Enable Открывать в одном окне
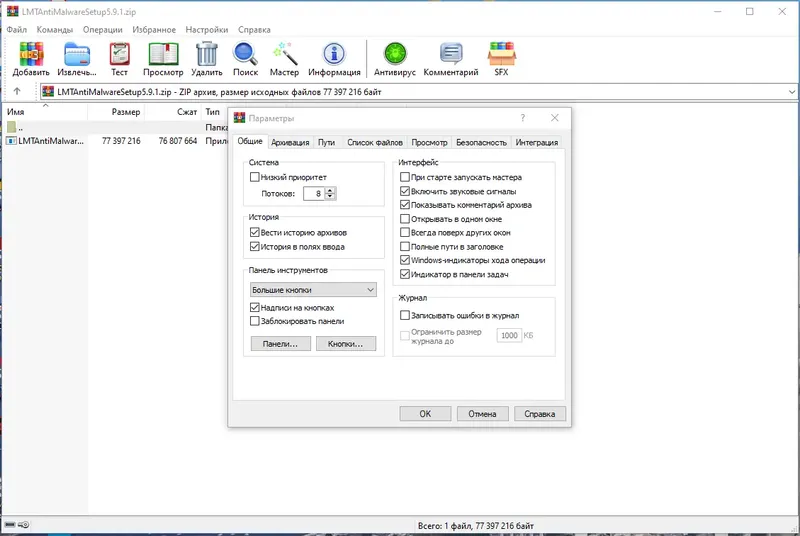Viewport: 800px width, 536px height. (x=405, y=219)
